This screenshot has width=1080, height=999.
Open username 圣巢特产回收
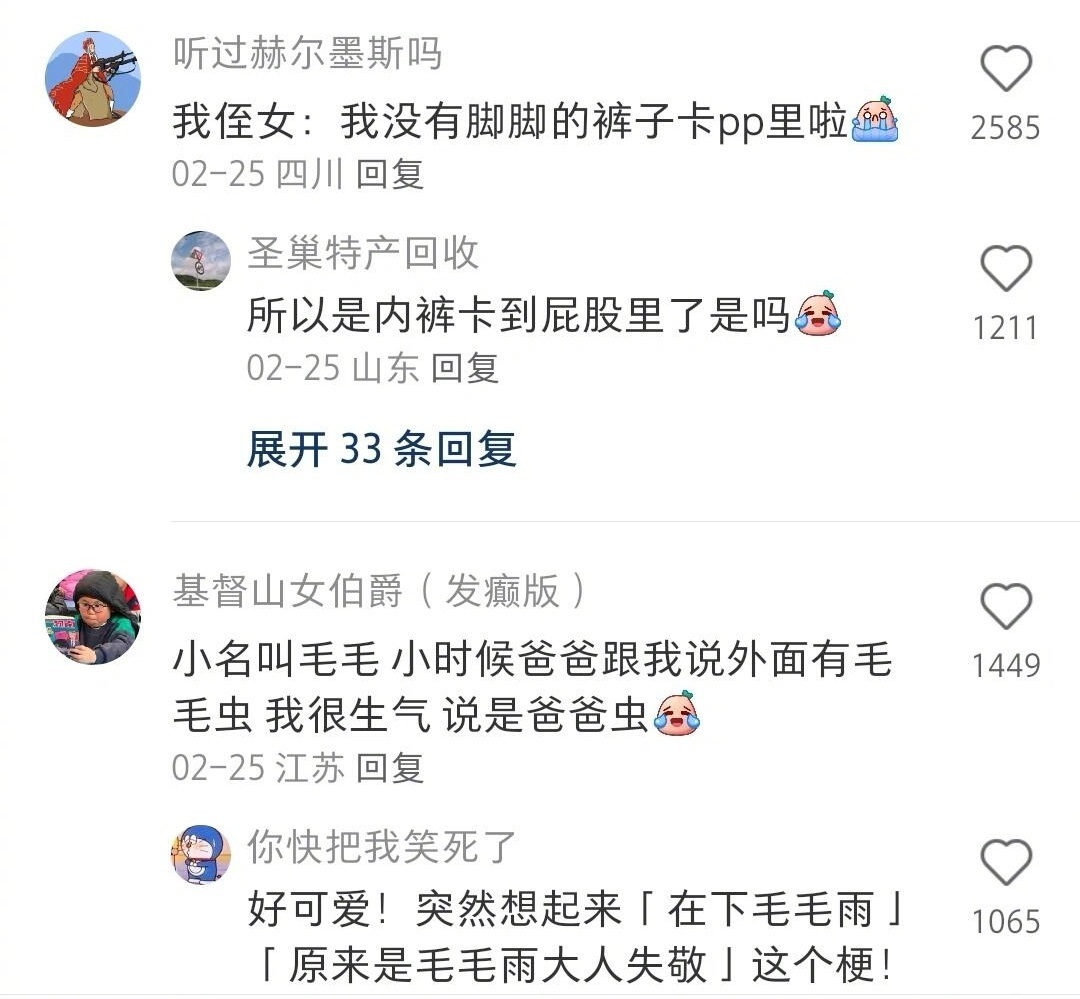click(363, 253)
